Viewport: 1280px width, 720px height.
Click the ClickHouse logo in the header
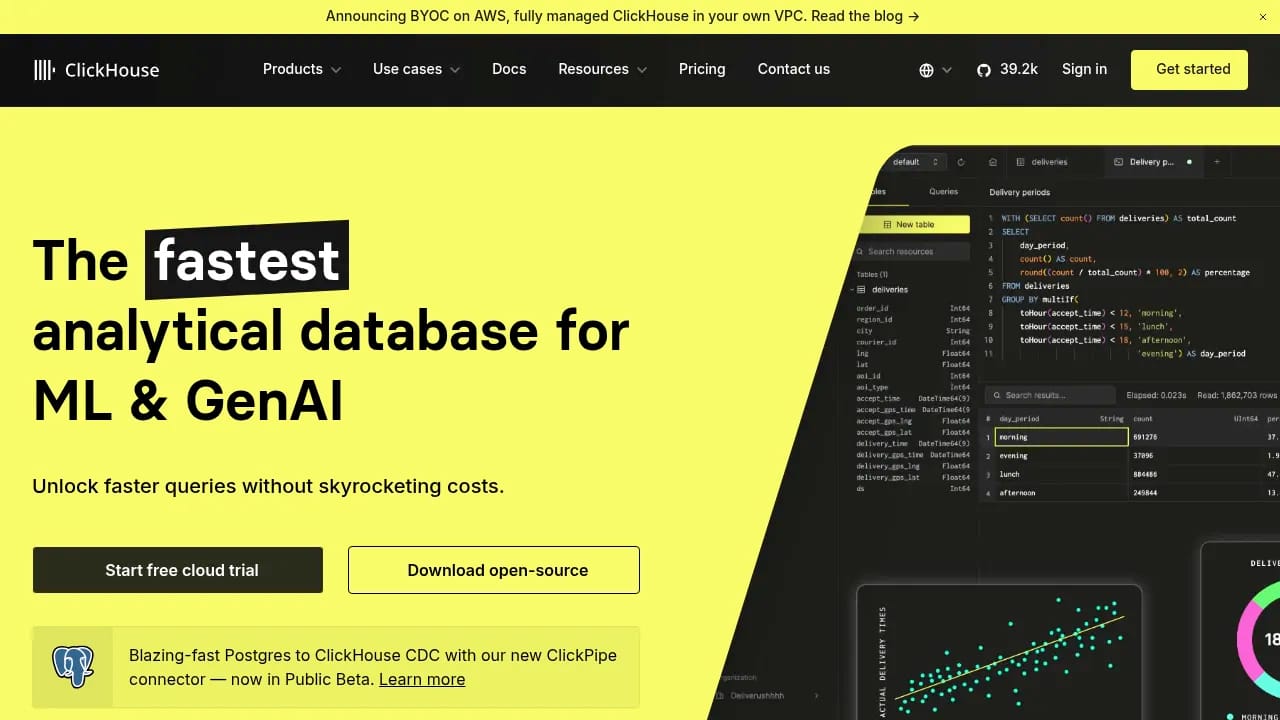[96, 70]
